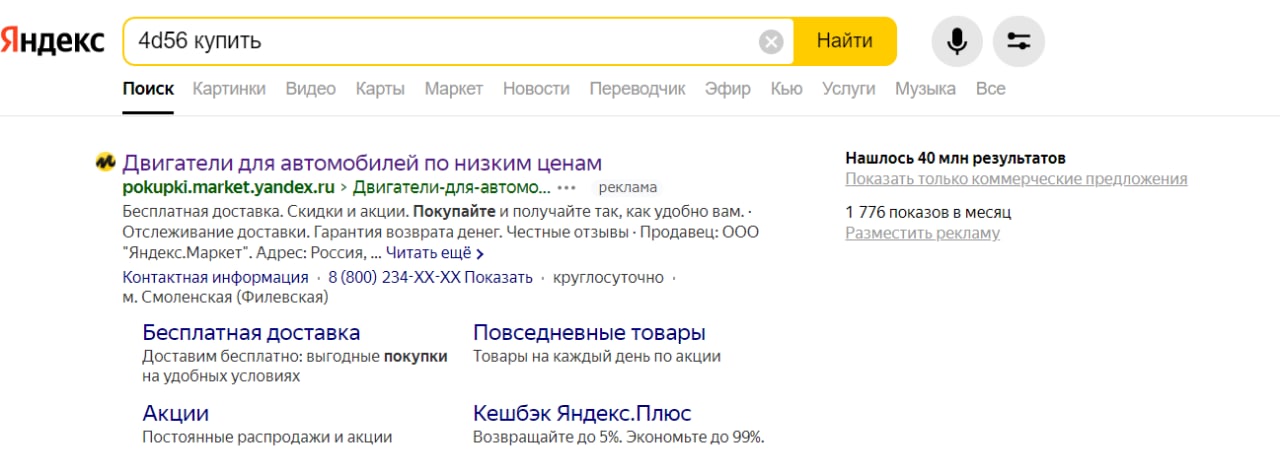Screen dimensions: 1280x473
Task: Open the Yandex logo homepage
Action: click(x=52, y=42)
